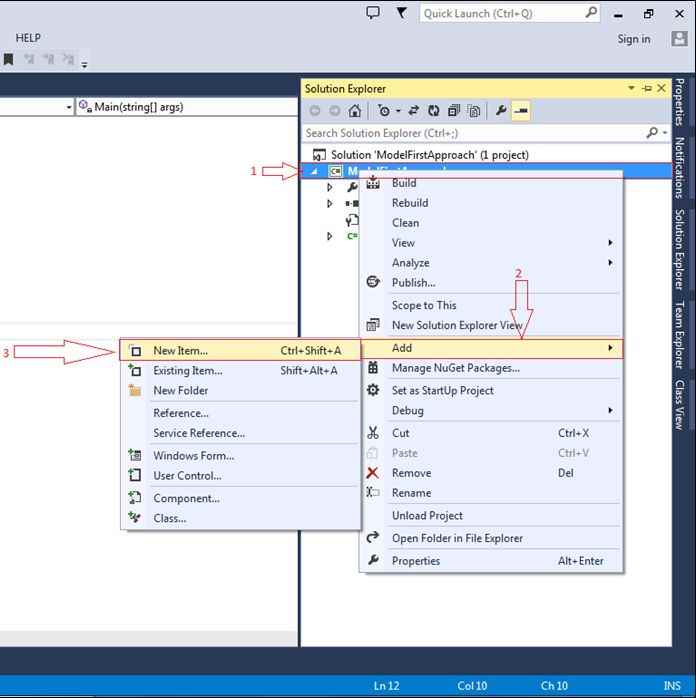Choose Open Folder in File Explorer
This screenshot has width=696, height=698.
point(491,539)
